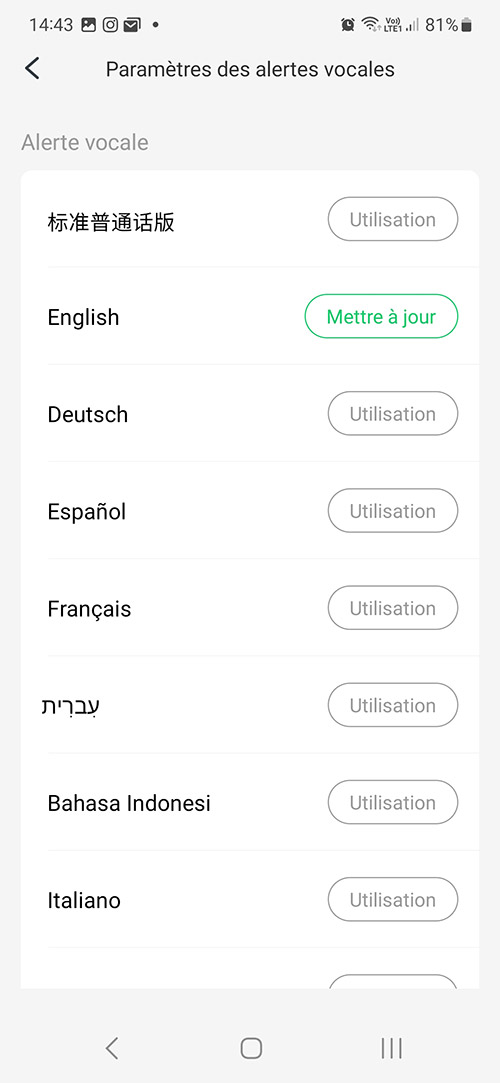Open the gallery notification icon in status bar
Image resolution: width=500 pixels, height=1083 pixels.
tap(88, 26)
